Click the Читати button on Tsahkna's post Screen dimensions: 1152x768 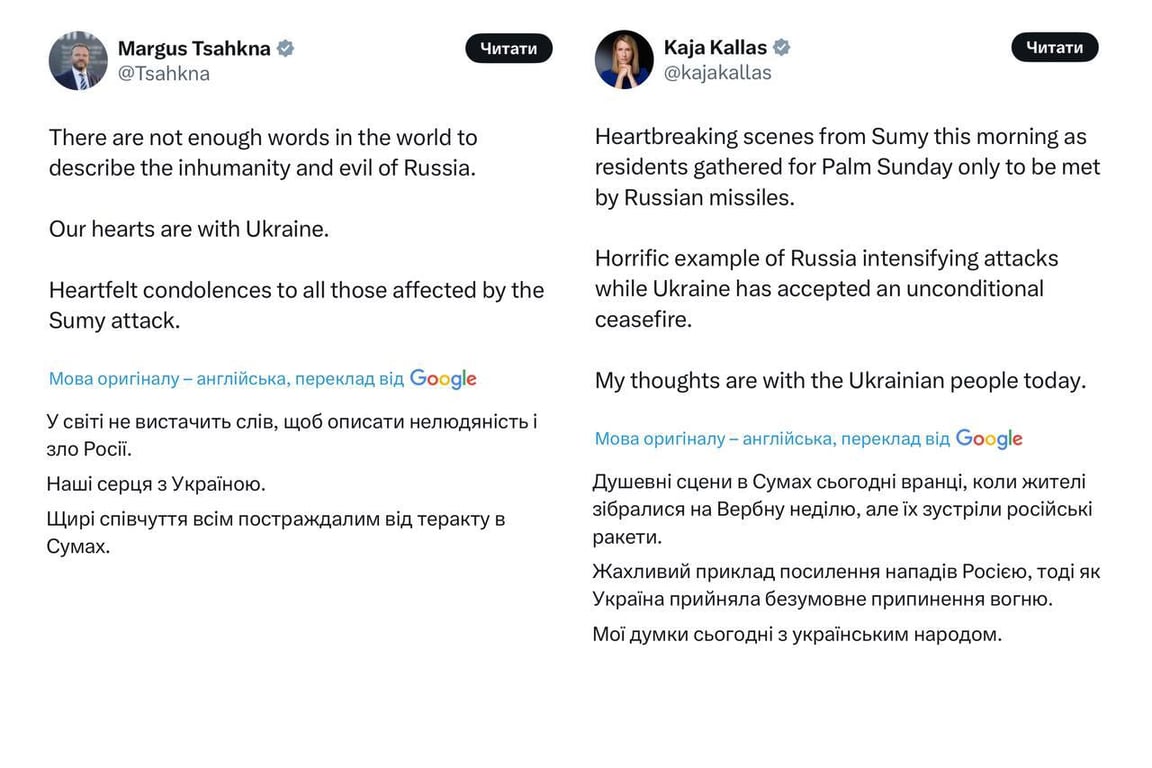point(509,47)
